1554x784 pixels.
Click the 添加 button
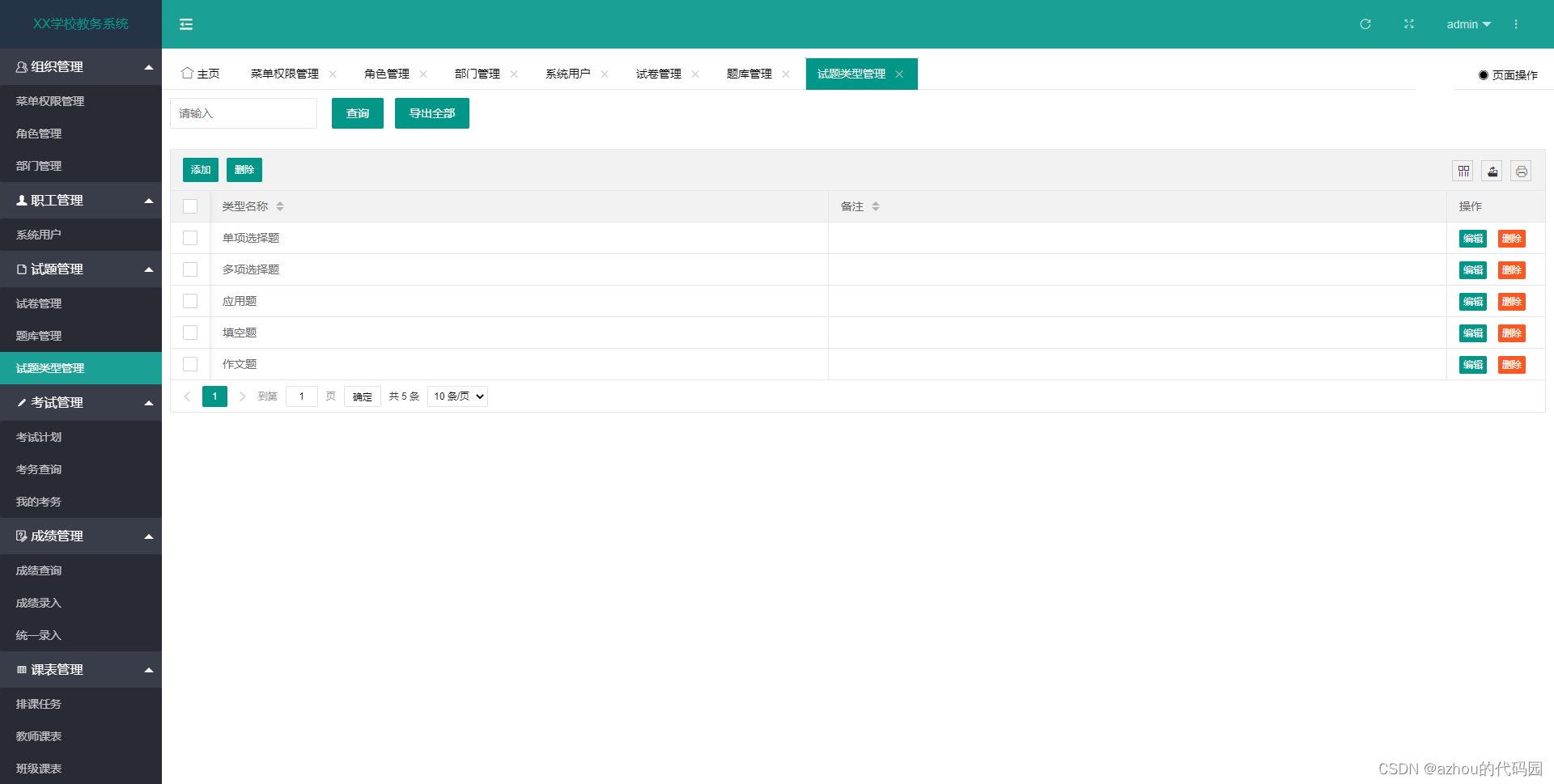201,170
